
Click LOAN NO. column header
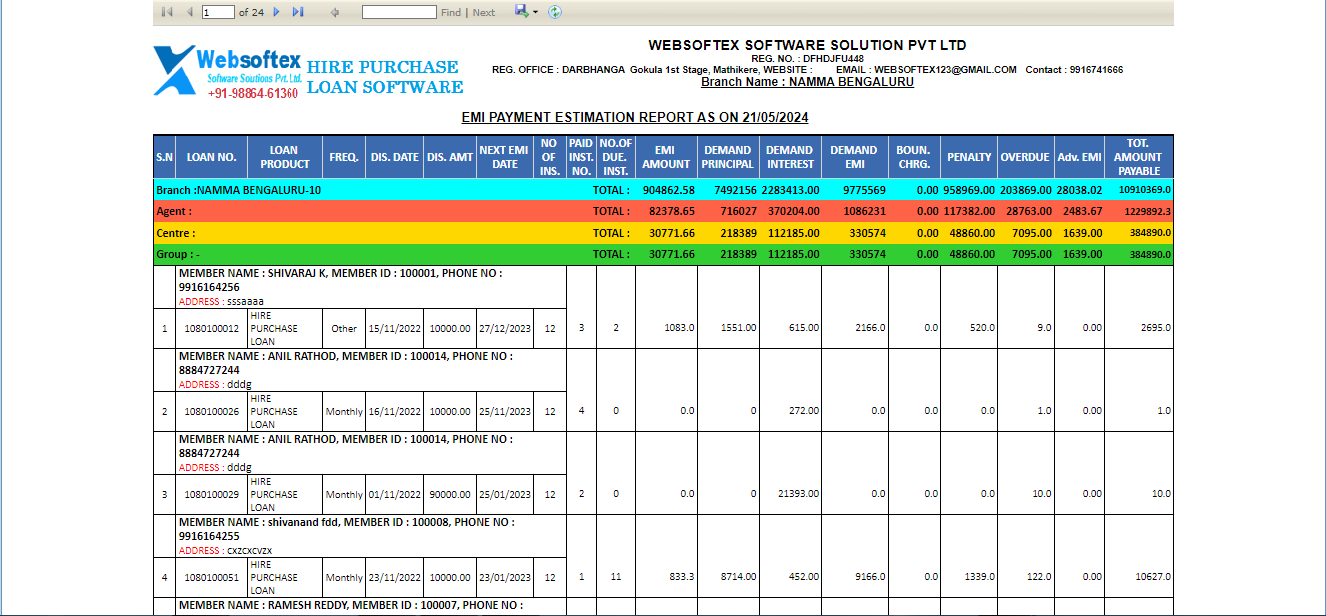click(212, 157)
